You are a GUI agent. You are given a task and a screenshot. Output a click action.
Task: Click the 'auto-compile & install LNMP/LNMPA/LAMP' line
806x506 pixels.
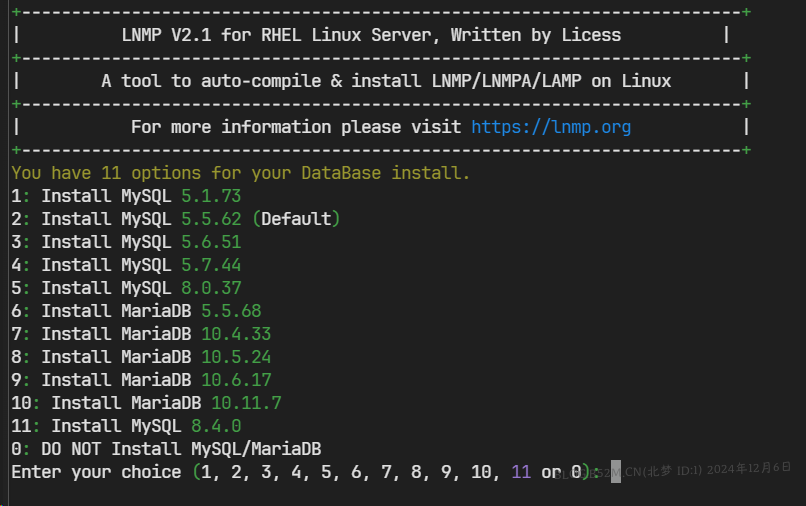(386, 81)
